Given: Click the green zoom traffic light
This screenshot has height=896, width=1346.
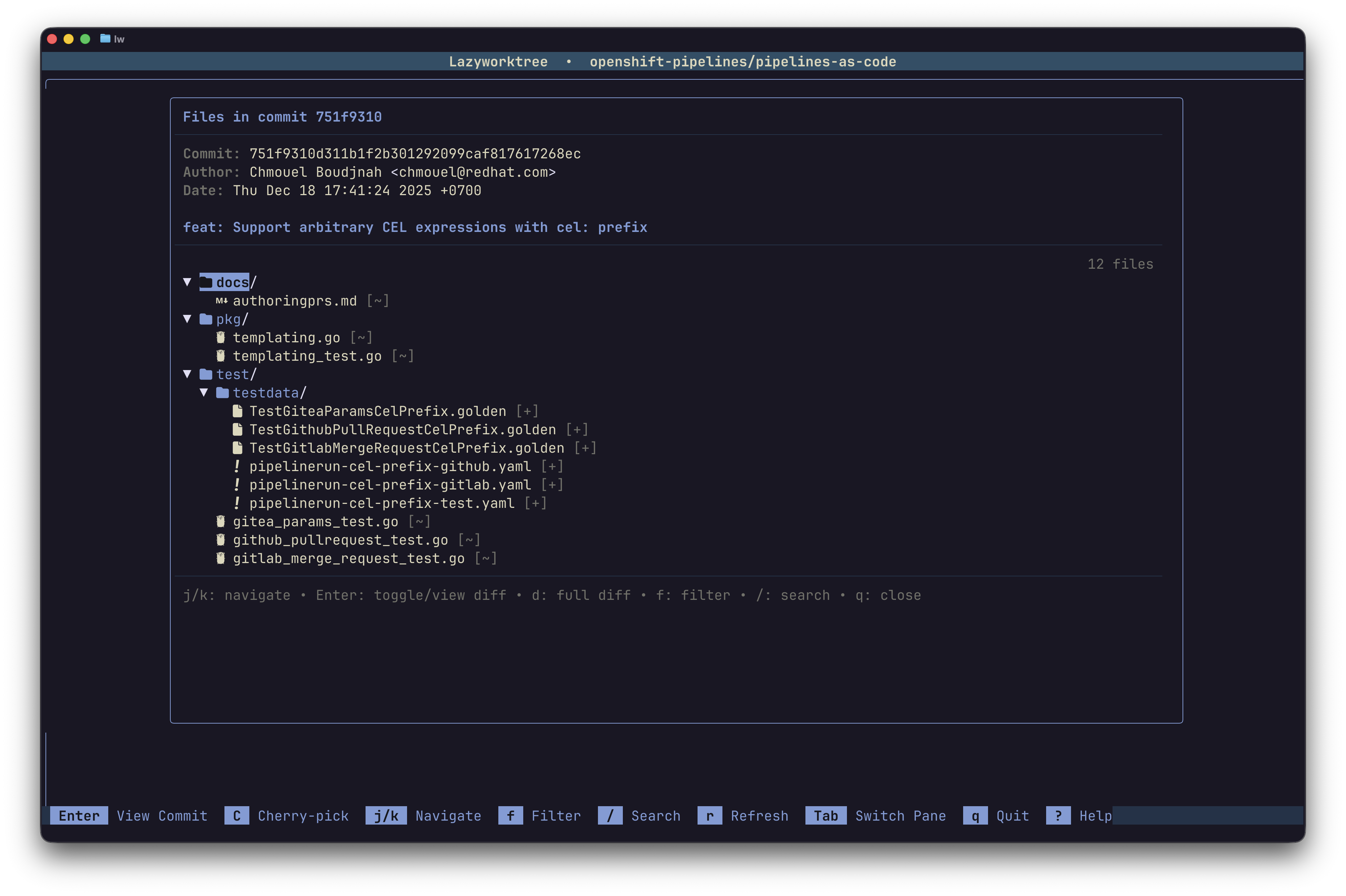Looking at the screenshot, I should pos(85,38).
